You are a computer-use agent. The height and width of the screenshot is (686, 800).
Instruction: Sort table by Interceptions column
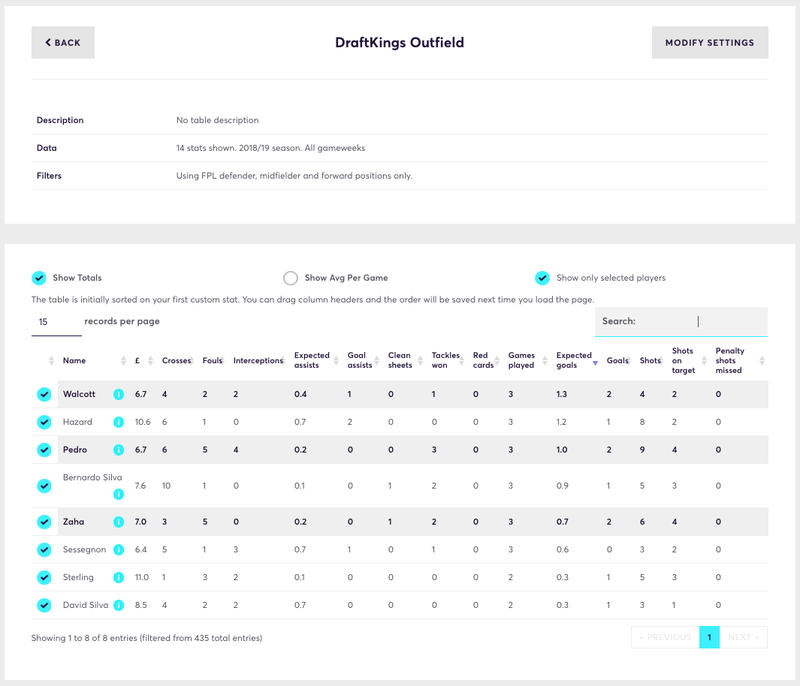(258, 361)
